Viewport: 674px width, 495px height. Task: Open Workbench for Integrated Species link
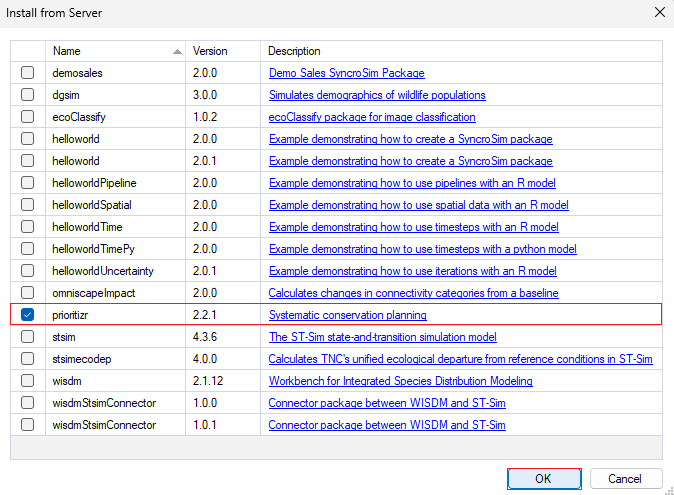tap(401, 381)
